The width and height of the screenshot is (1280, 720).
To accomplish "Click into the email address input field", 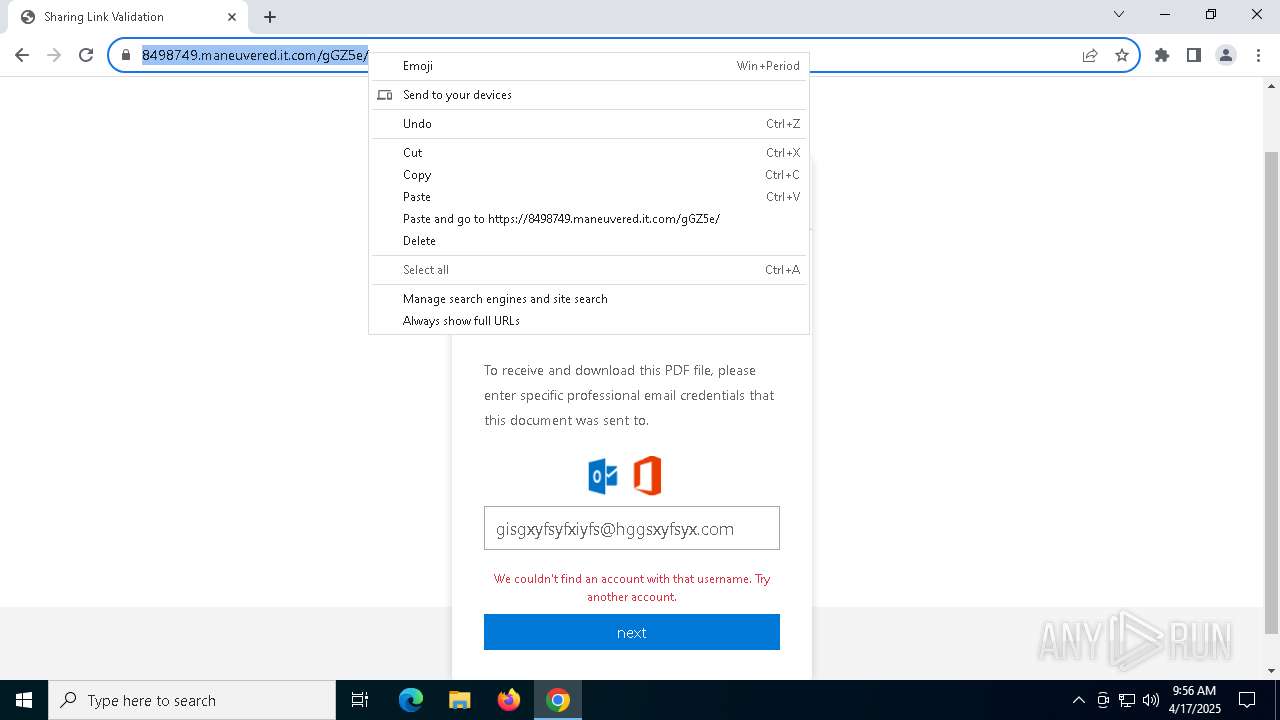I will pos(632,528).
